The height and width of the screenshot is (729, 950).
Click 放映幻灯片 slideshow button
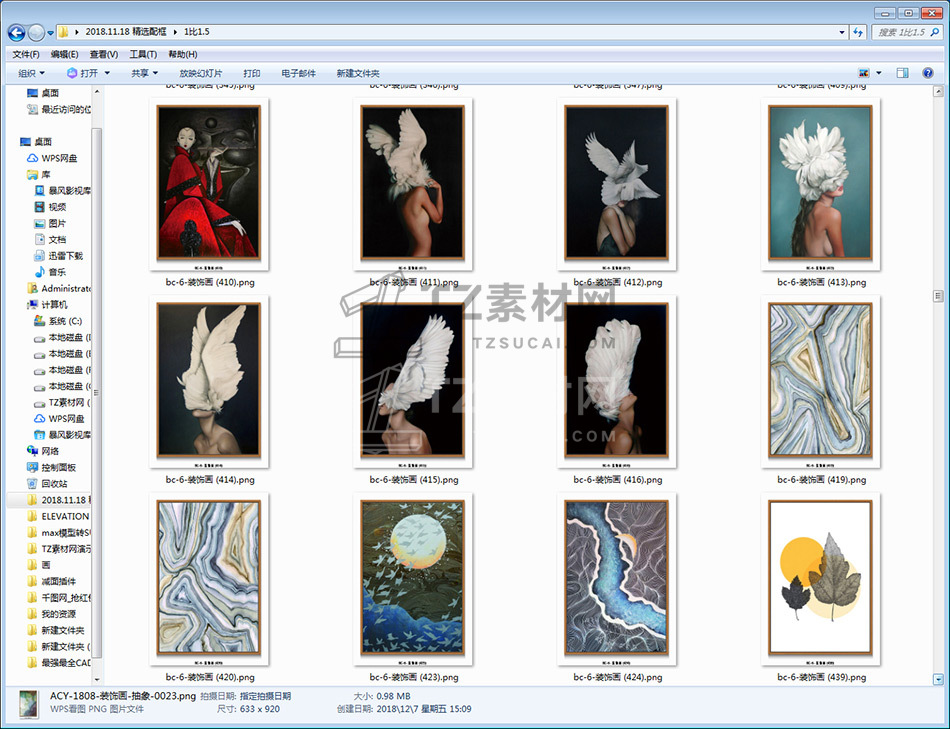pos(201,73)
